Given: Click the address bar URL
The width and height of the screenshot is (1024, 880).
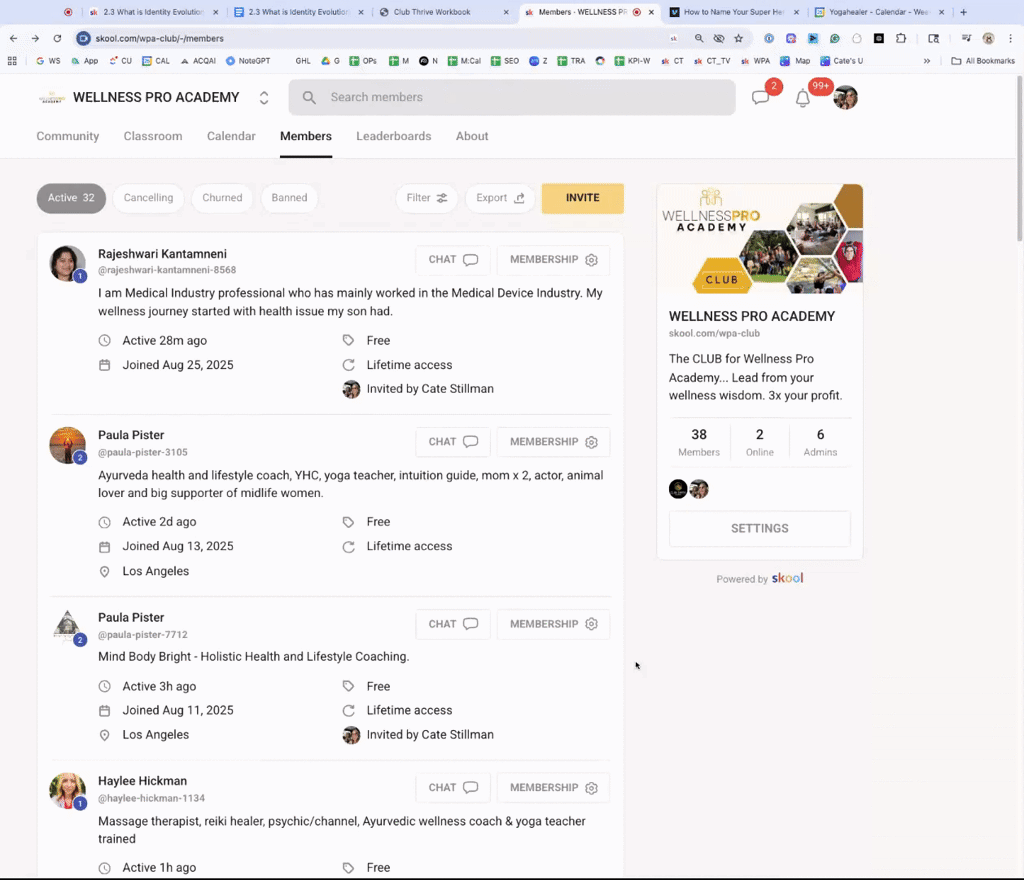Looking at the screenshot, I should click(159, 39).
